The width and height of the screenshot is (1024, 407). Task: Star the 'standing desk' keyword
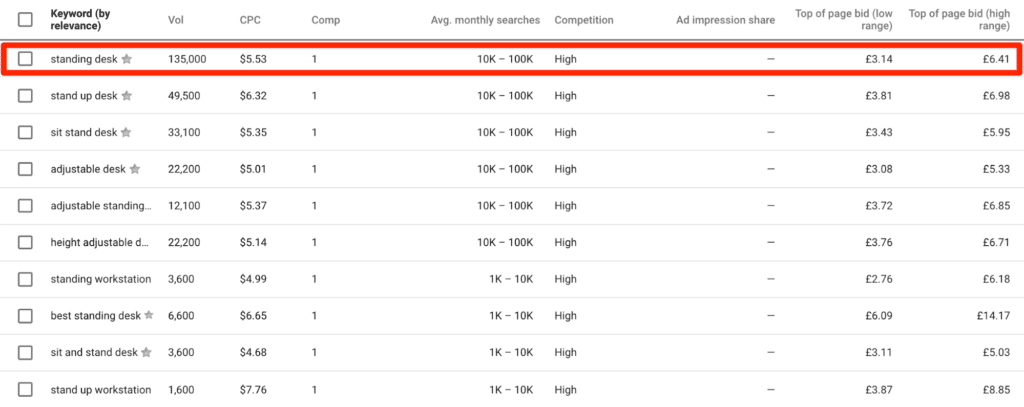[127, 60]
